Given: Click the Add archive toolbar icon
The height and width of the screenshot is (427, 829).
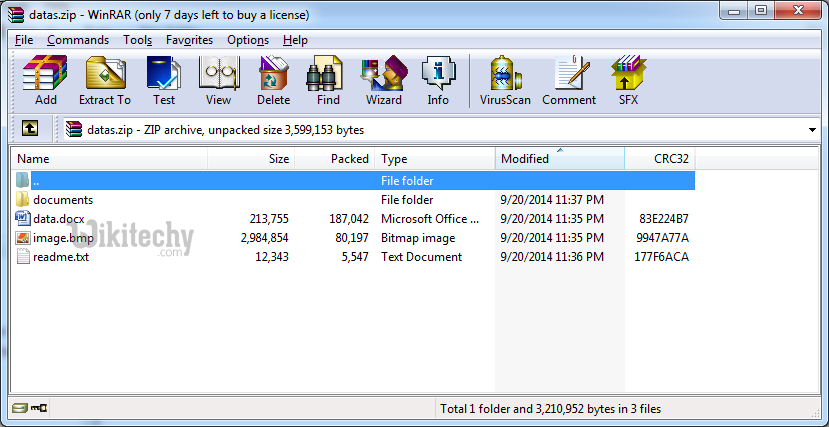Looking at the screenshot, I should point(45,80).
